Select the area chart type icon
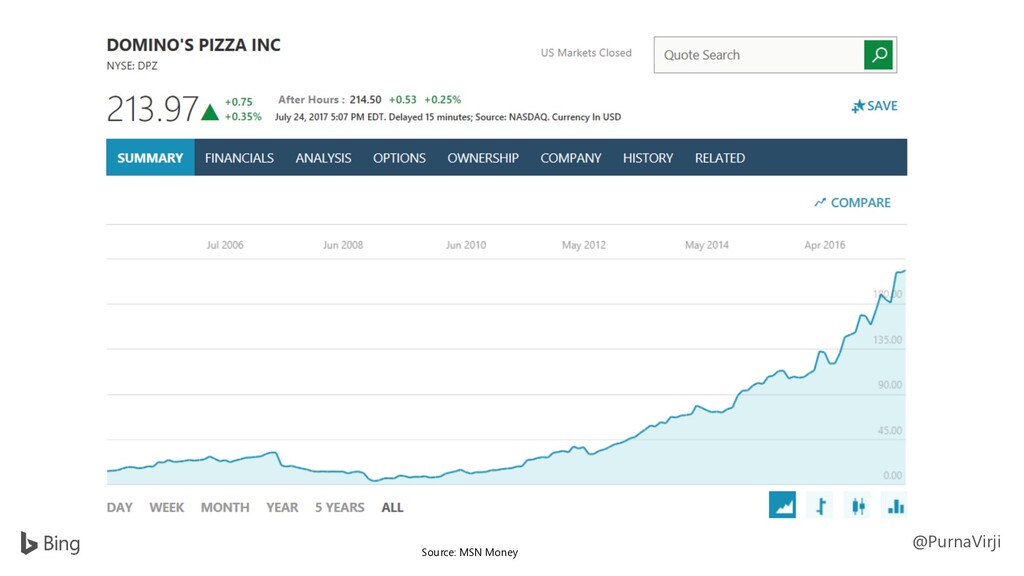The height and width of the screenshot is (576, 1024). coord(782,505)
